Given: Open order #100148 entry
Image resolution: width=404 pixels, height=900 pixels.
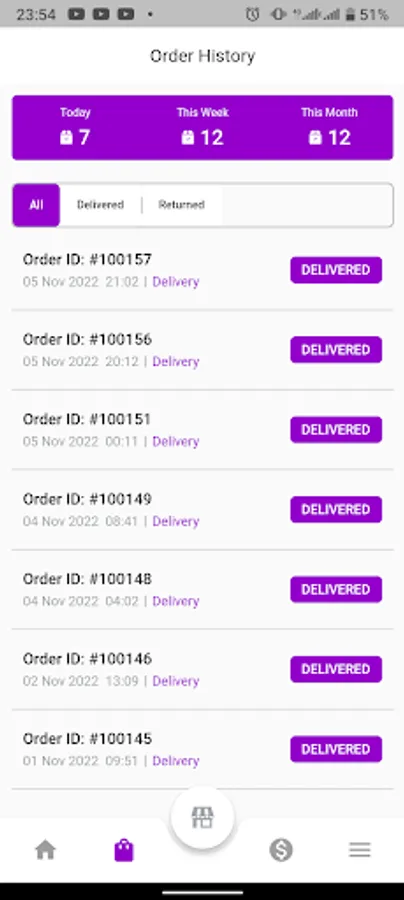Looking at the screenshot, I should (x=202, y=589).
